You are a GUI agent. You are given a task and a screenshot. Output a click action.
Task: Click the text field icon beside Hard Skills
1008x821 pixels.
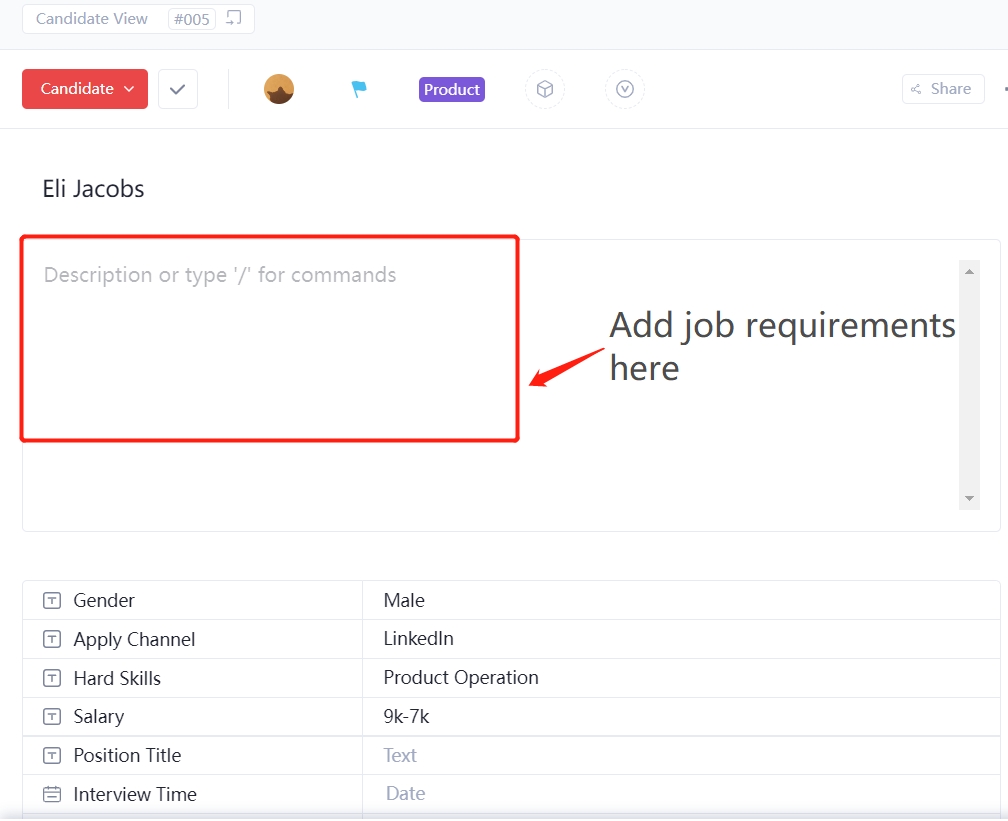click(51, 678)
